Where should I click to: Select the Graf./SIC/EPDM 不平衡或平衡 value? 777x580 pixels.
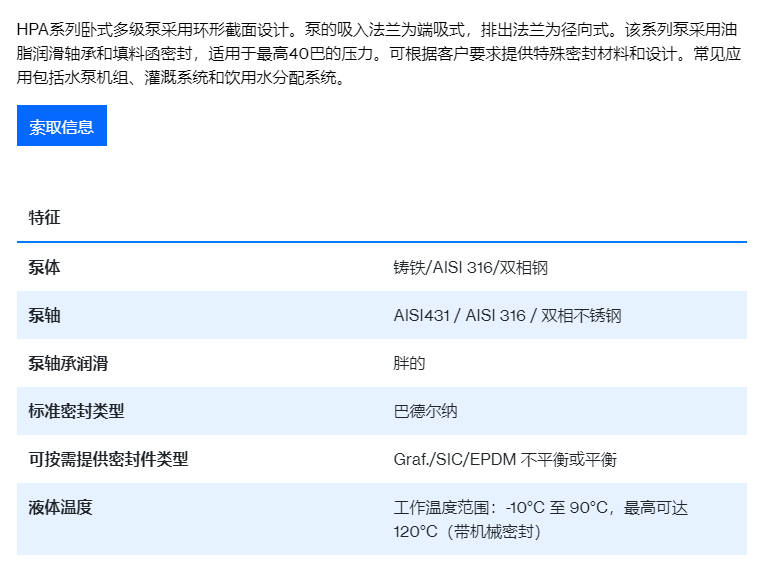pos(505,459)
